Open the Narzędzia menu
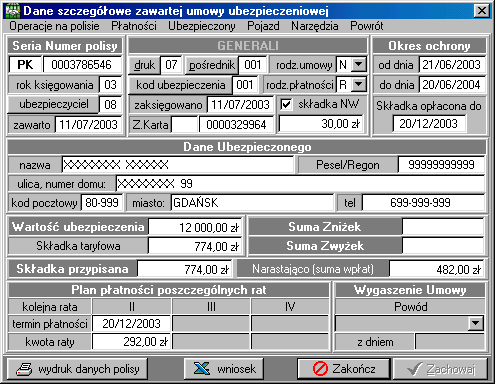 (315, 26)
